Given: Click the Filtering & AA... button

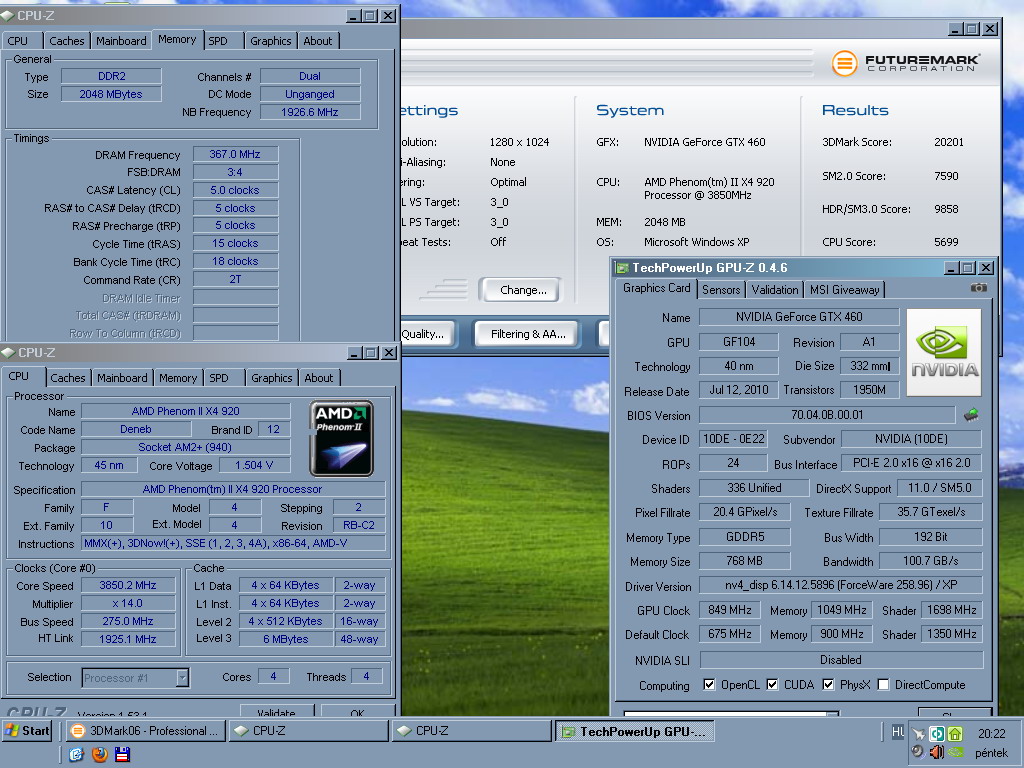Looking at the screenshot, I should (x=528, y=334).
